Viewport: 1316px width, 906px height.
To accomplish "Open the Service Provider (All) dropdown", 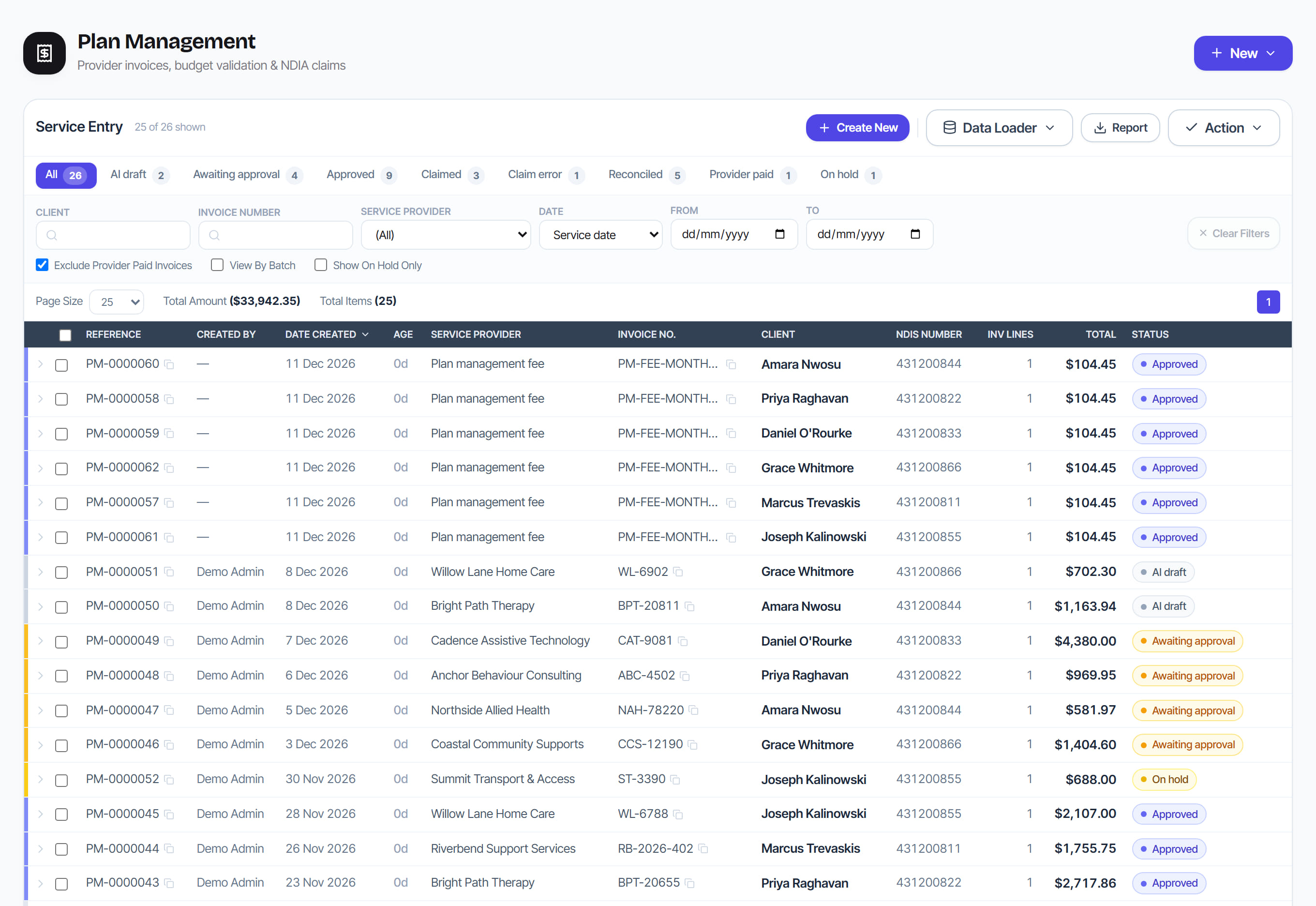I will [x=446, y=235].
